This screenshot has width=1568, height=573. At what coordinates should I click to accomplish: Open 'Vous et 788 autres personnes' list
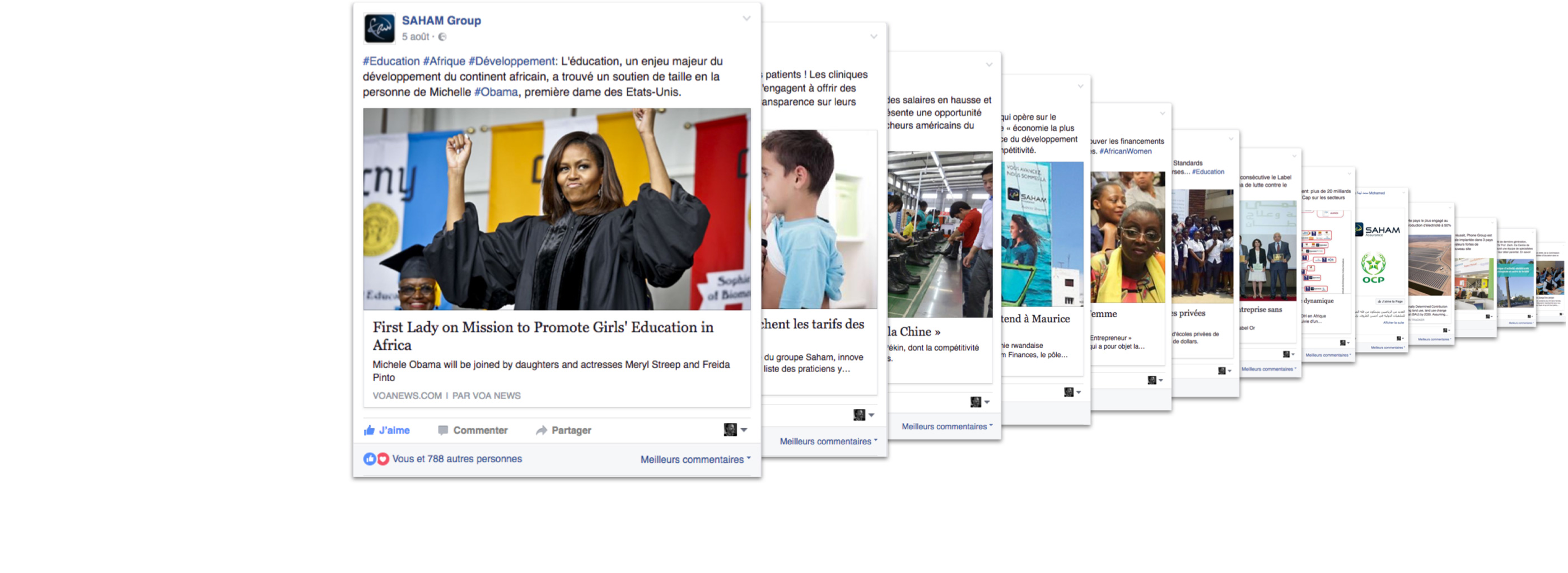(x=456, y=459)
